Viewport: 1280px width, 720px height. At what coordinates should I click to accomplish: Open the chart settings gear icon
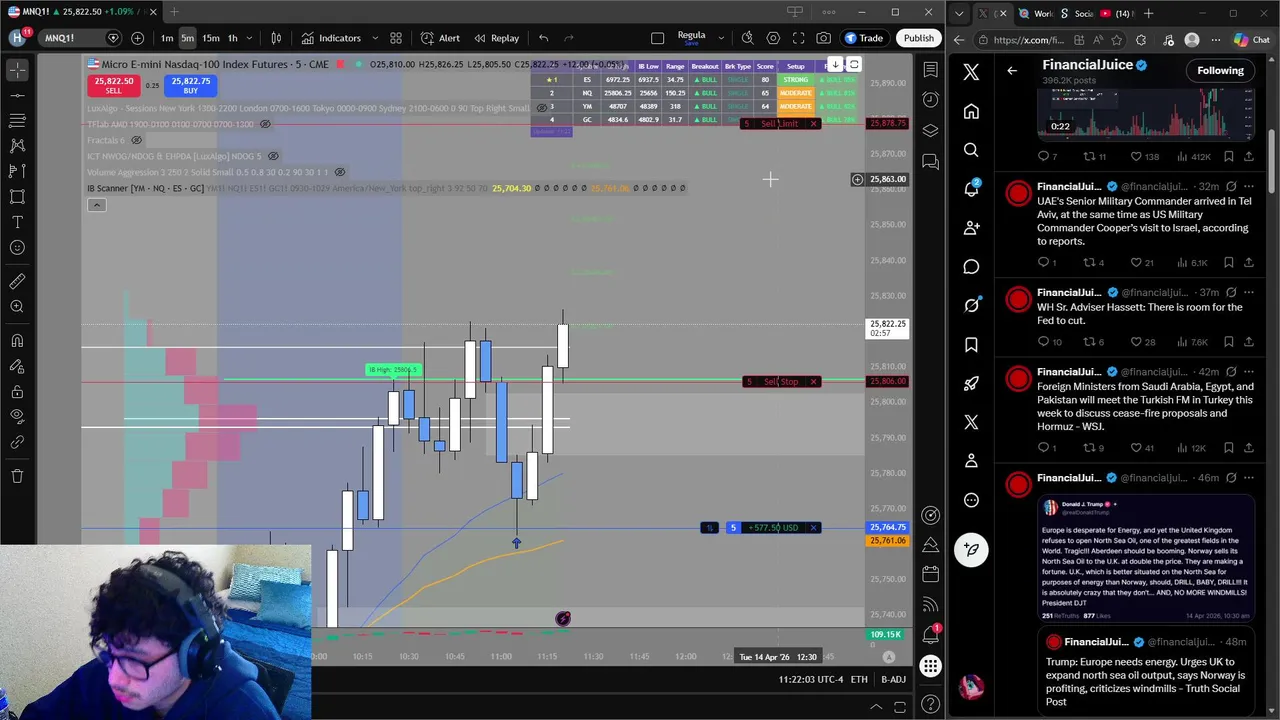click(773, 38)
